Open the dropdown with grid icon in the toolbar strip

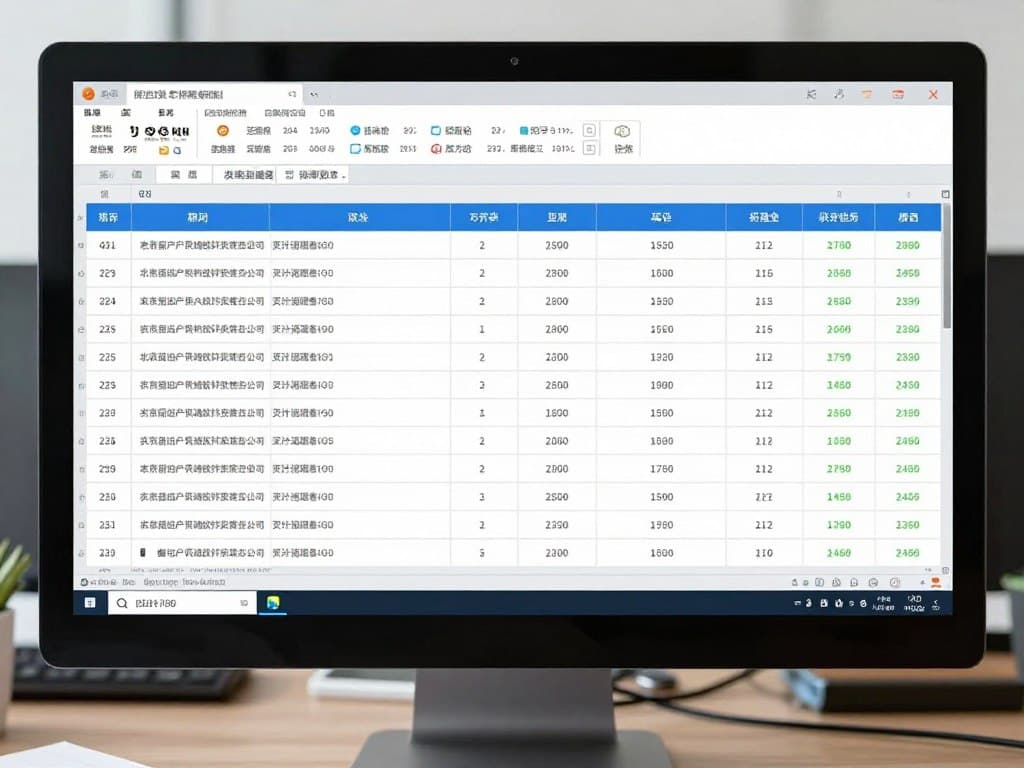coord(315,175)
